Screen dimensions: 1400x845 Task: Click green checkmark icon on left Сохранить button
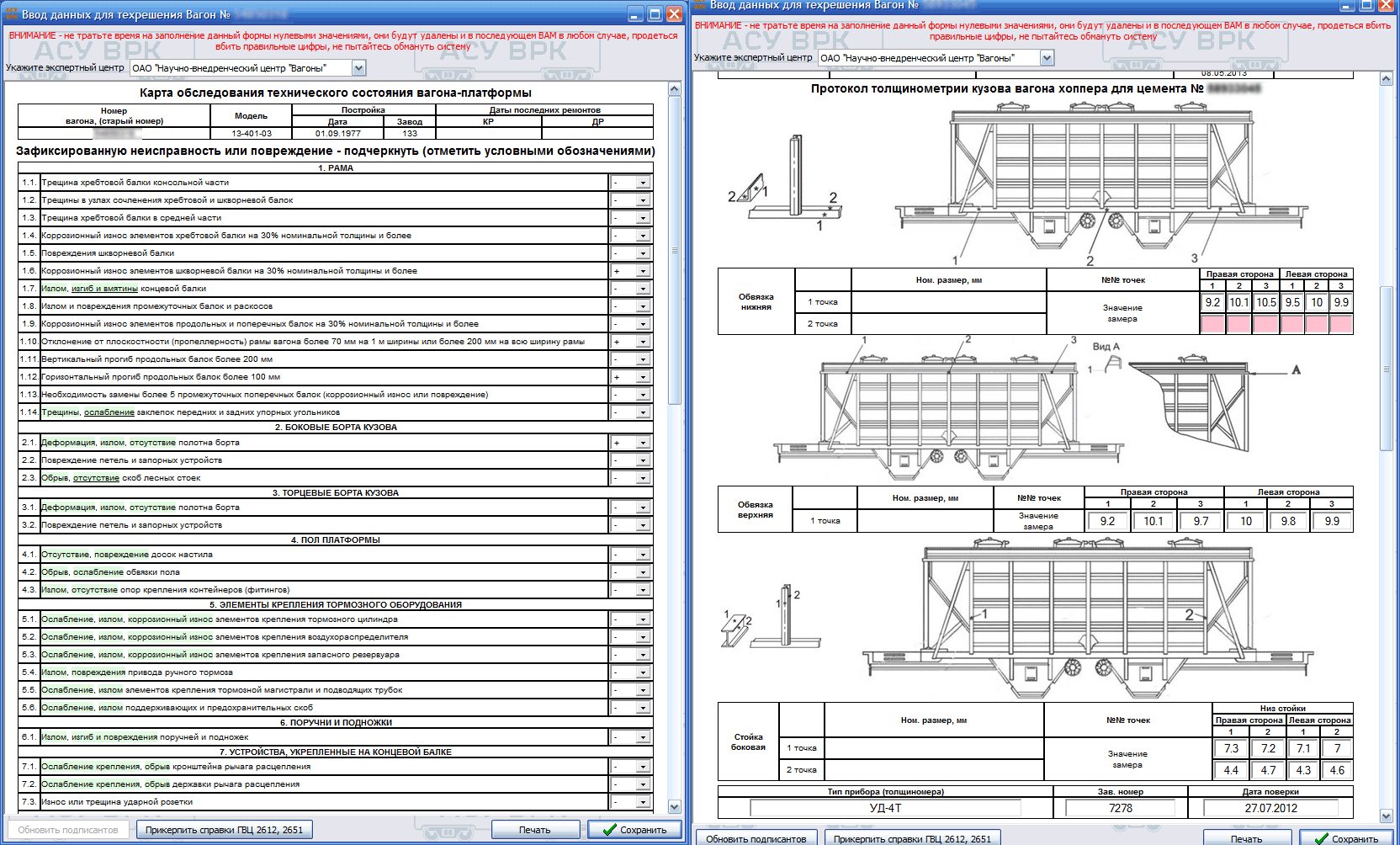click(x=609, y=830)
